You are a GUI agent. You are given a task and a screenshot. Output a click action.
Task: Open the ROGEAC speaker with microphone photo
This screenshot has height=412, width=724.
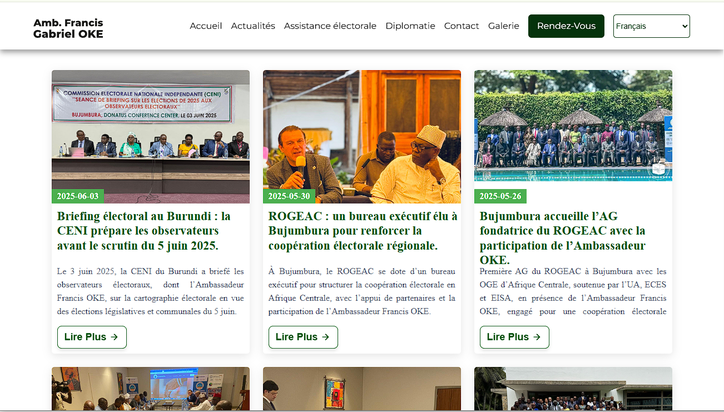[362, 136]
